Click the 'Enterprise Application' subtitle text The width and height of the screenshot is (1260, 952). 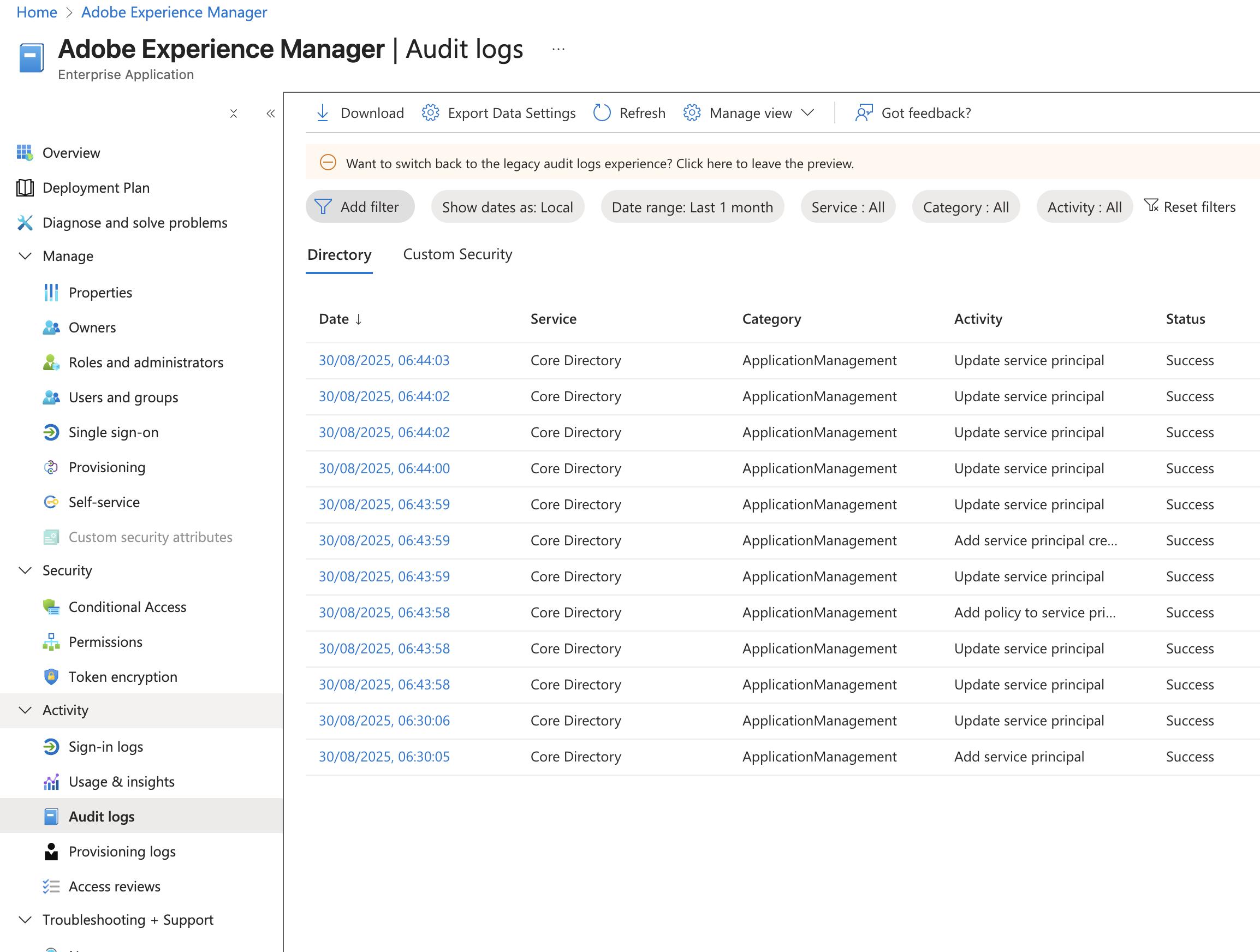tap(126, 75)
